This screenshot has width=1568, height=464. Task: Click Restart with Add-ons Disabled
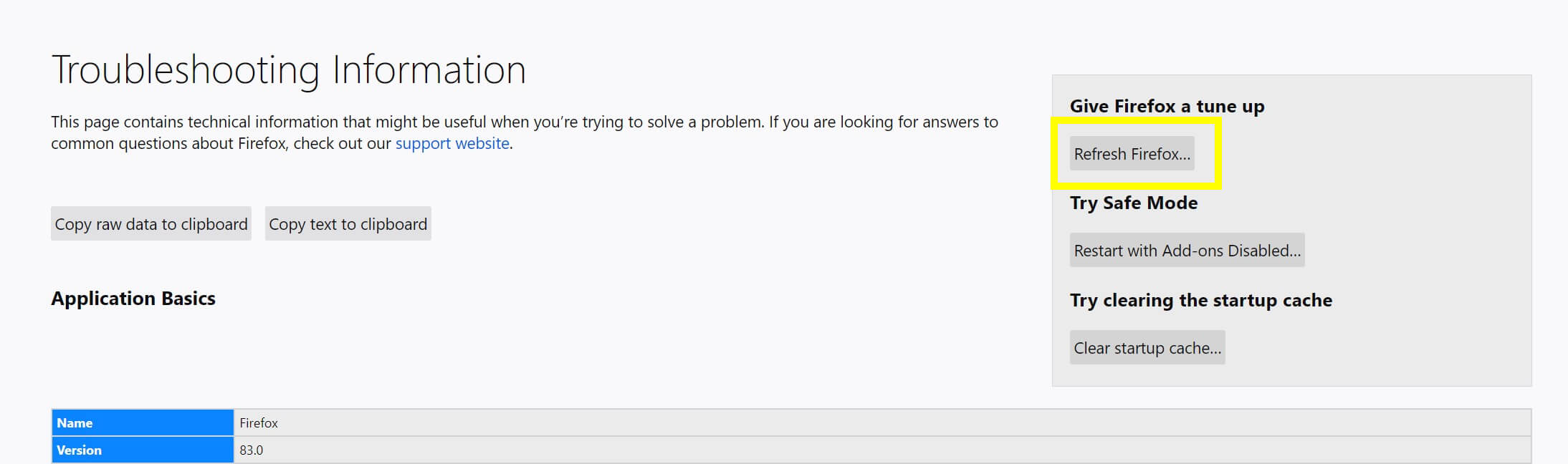point(1186,250)
